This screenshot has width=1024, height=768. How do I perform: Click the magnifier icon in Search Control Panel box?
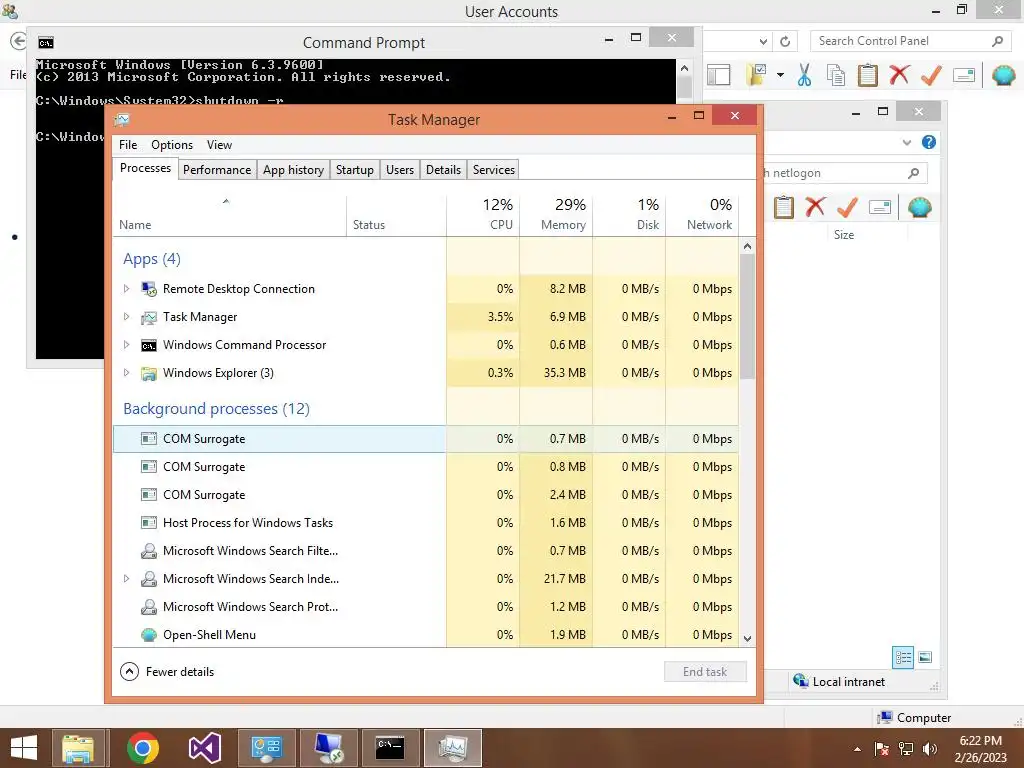click(997, 41)
